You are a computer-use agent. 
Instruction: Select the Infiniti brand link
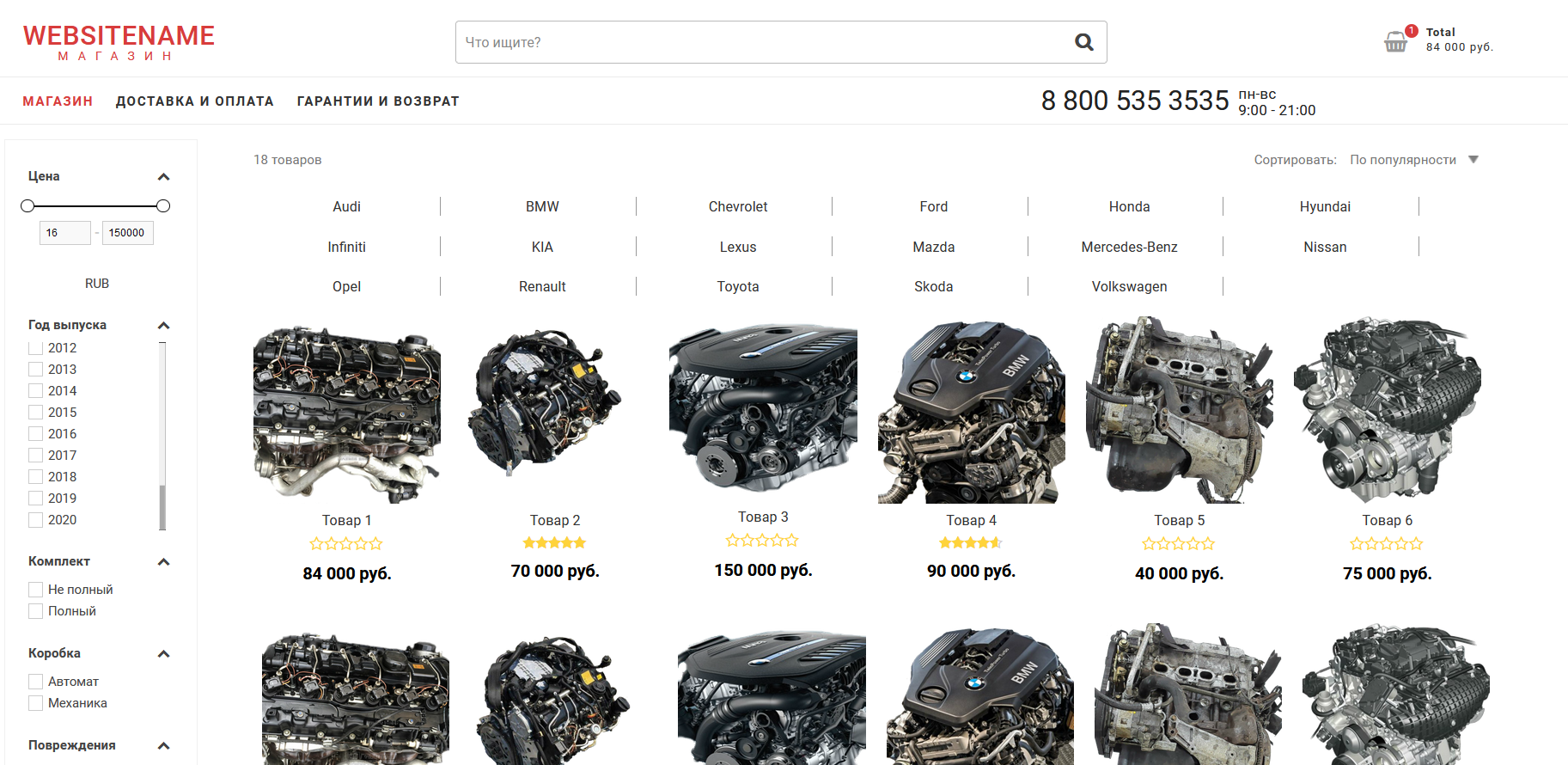point(346,247)
